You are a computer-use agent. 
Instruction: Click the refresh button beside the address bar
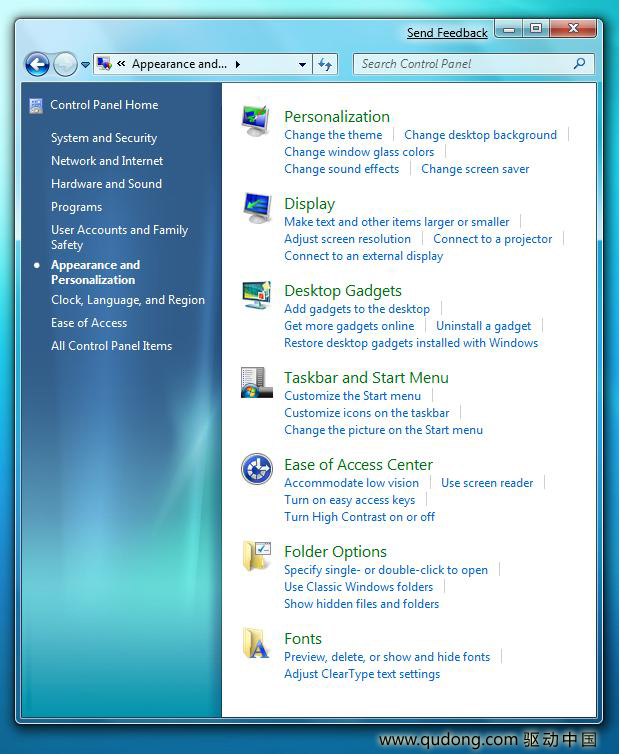tap(325, 64)
